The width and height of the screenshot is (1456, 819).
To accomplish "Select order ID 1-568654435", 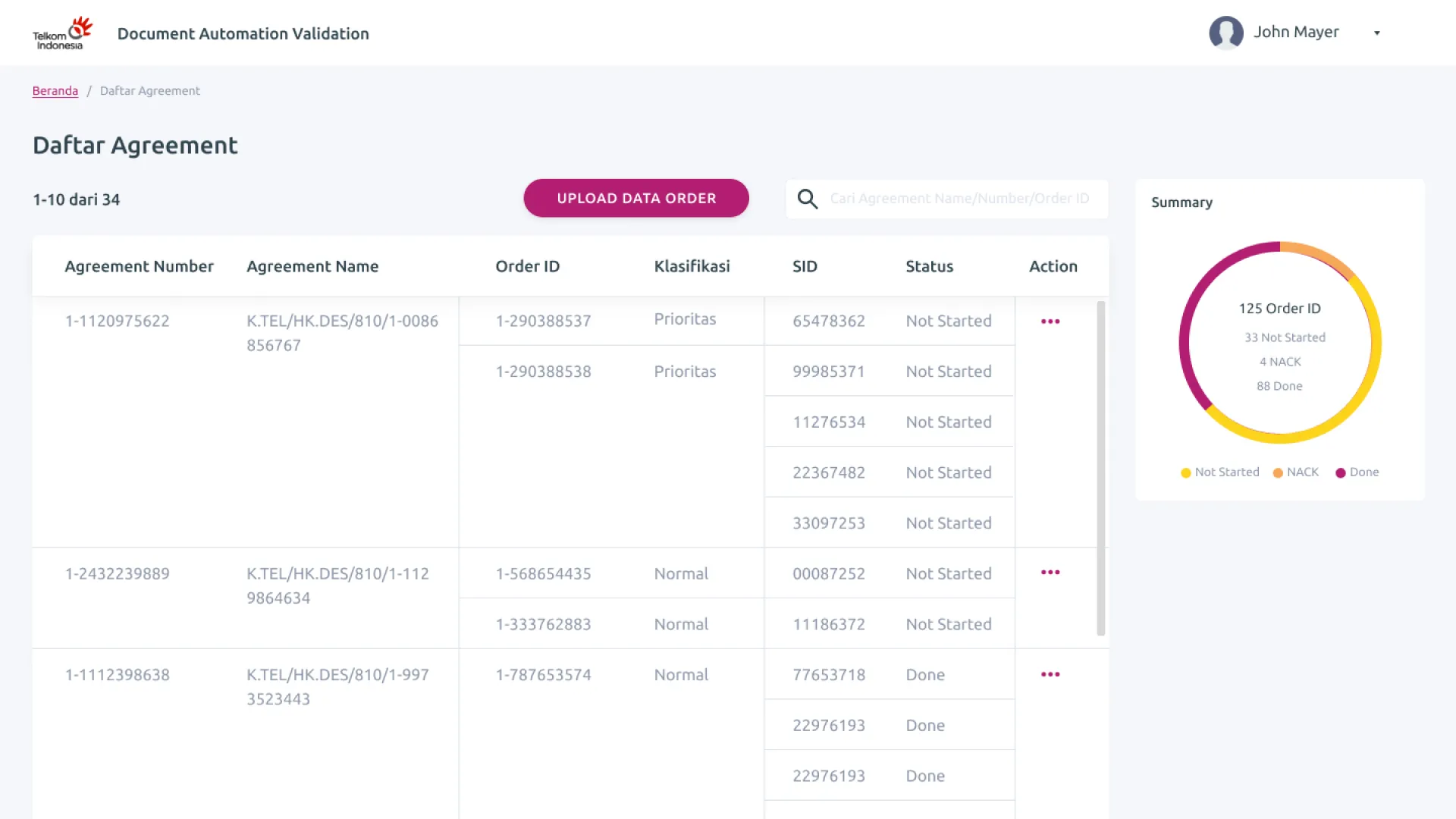I will point(544,573).
